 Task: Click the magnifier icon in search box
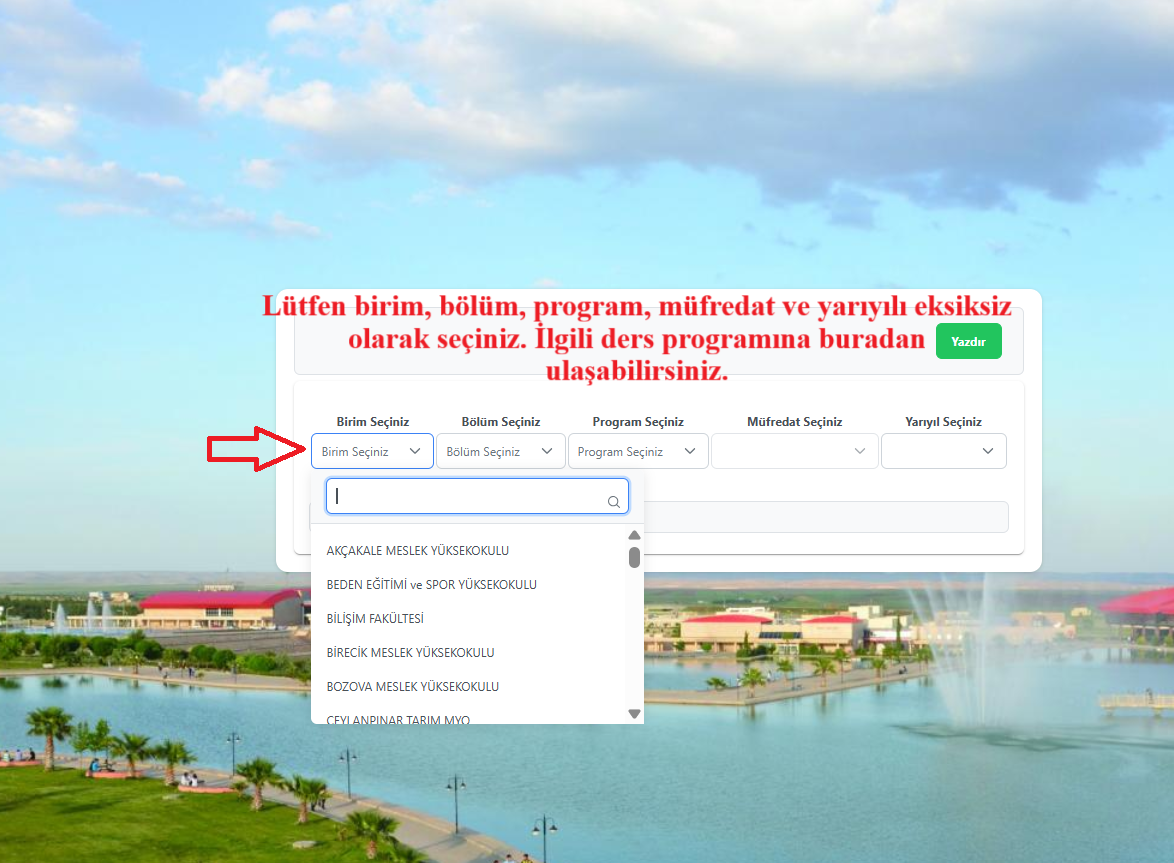click(x=614, y=502)
